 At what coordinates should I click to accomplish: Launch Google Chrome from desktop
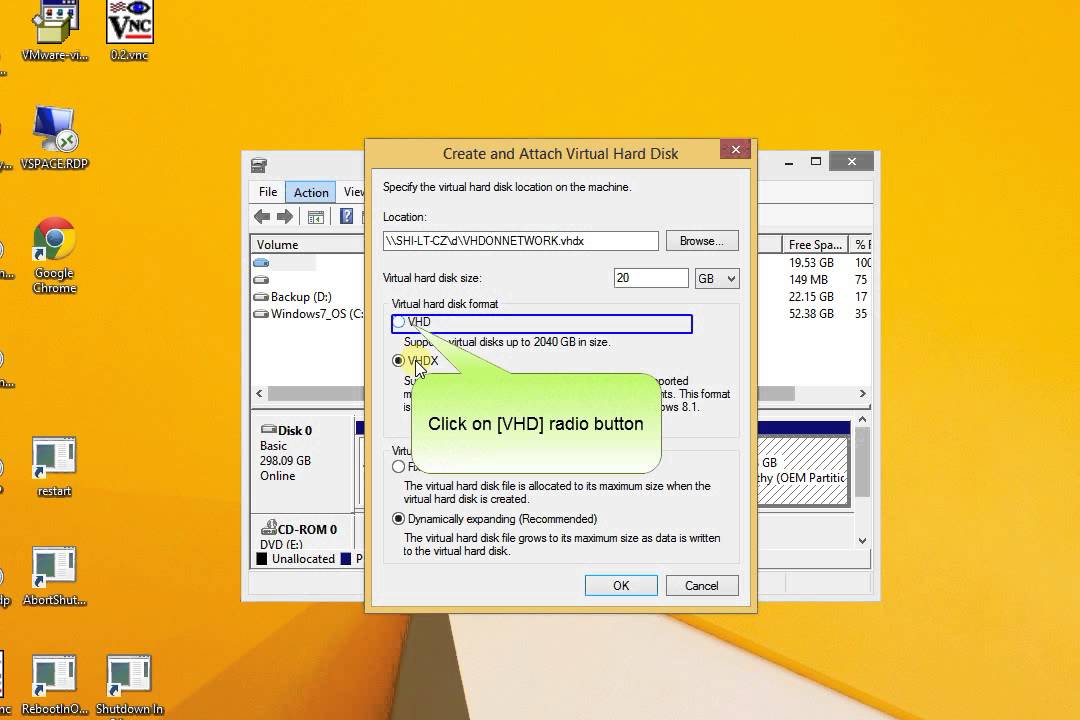pyautogui.click(x=54, y=255)
